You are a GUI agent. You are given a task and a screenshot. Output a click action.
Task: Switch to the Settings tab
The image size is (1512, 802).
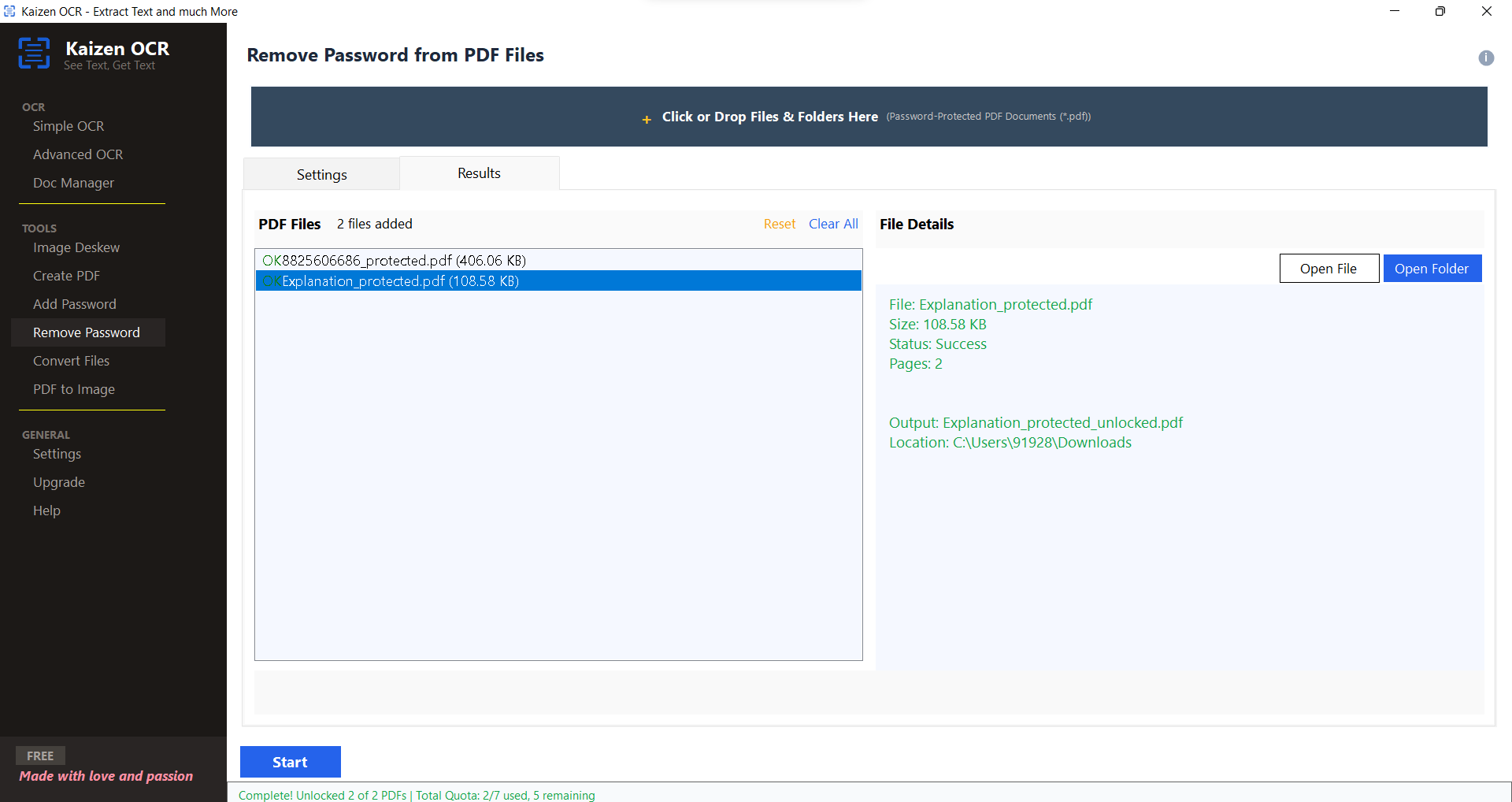pyautogui.click(x=321, y=174)
